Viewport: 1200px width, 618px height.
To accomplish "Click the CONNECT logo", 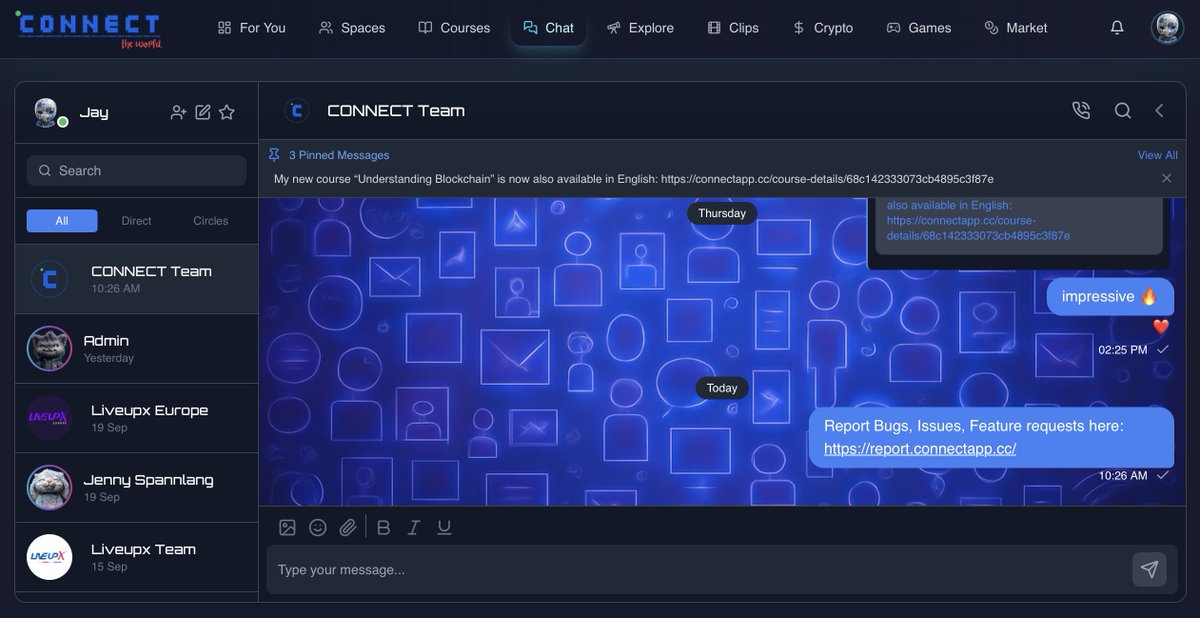I will coord(87,29).
